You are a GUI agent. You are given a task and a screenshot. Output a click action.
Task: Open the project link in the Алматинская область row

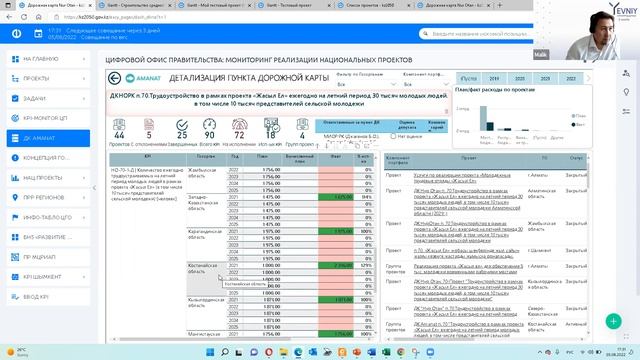468,202
